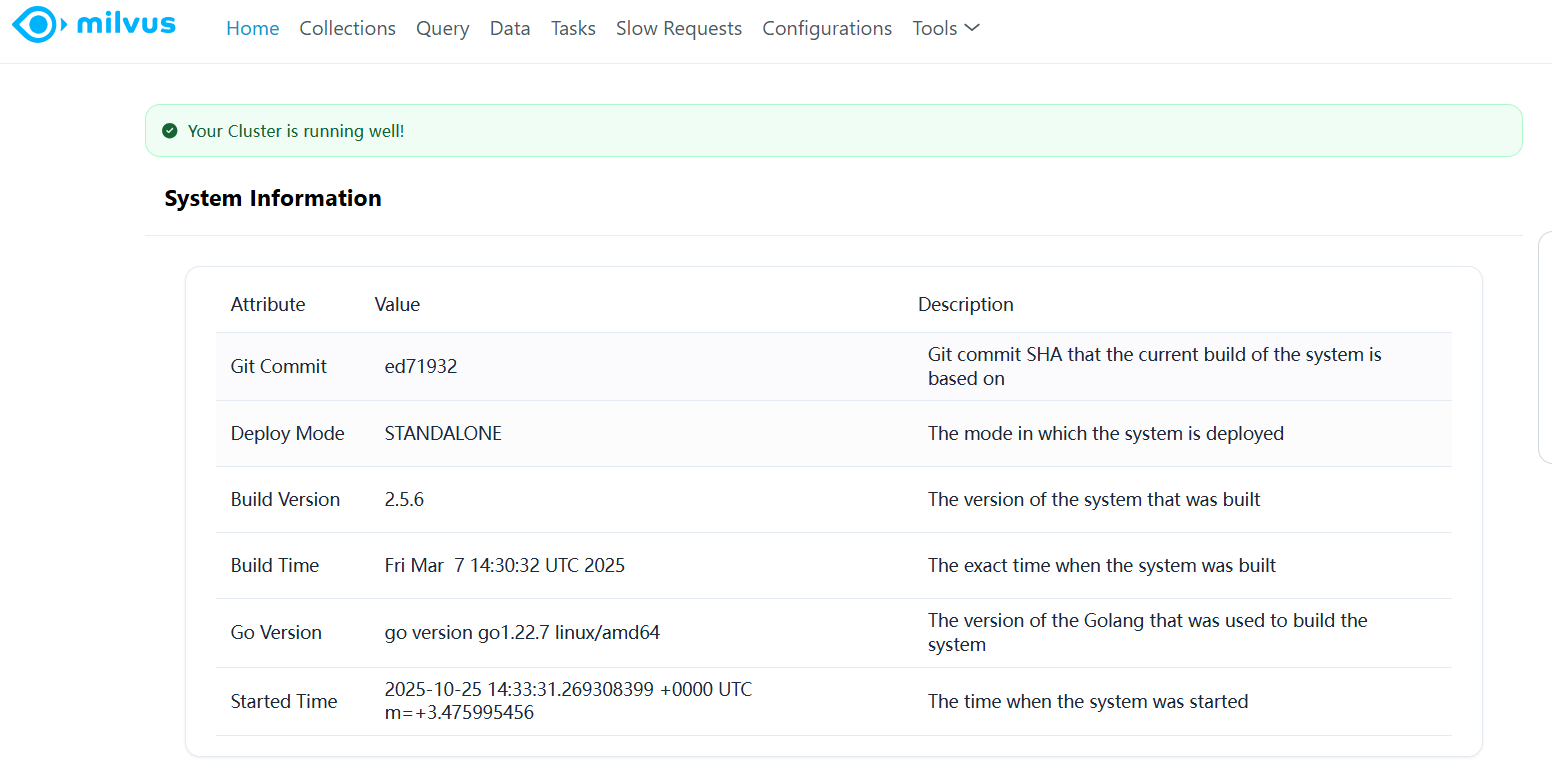
Task: Click the Golang version description text
Action: pos(1148,632)
